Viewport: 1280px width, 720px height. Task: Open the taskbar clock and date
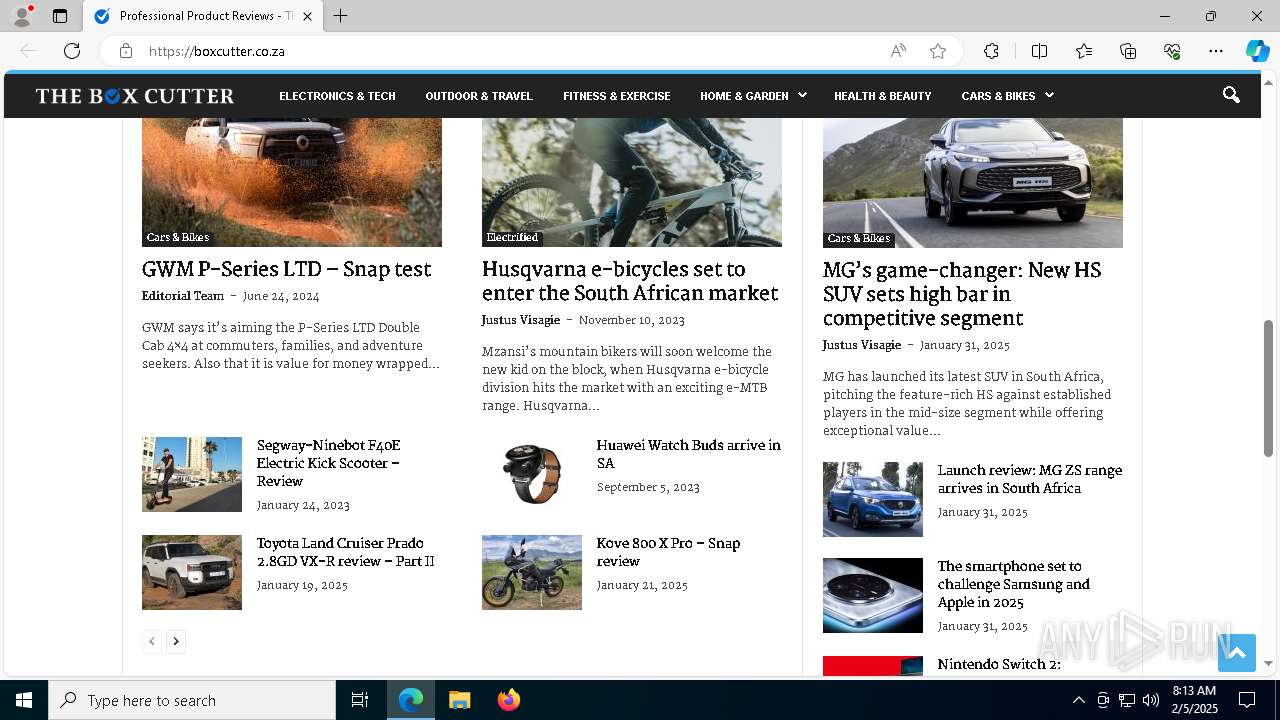tap(1194, 700)
